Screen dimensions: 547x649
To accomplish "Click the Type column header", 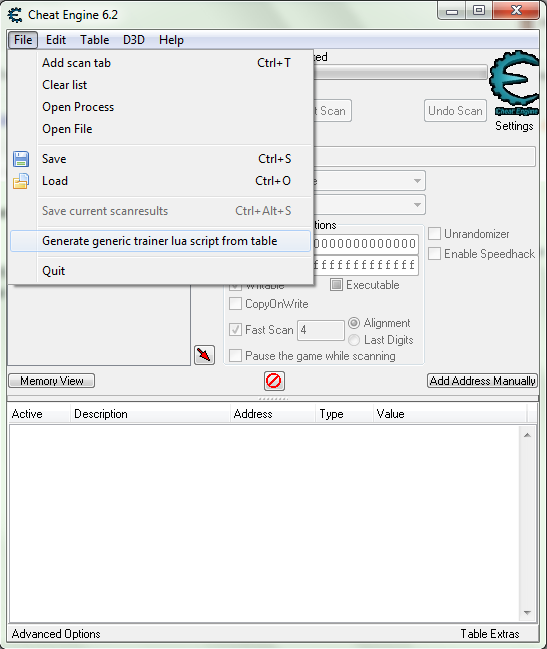I will [344, 414].
